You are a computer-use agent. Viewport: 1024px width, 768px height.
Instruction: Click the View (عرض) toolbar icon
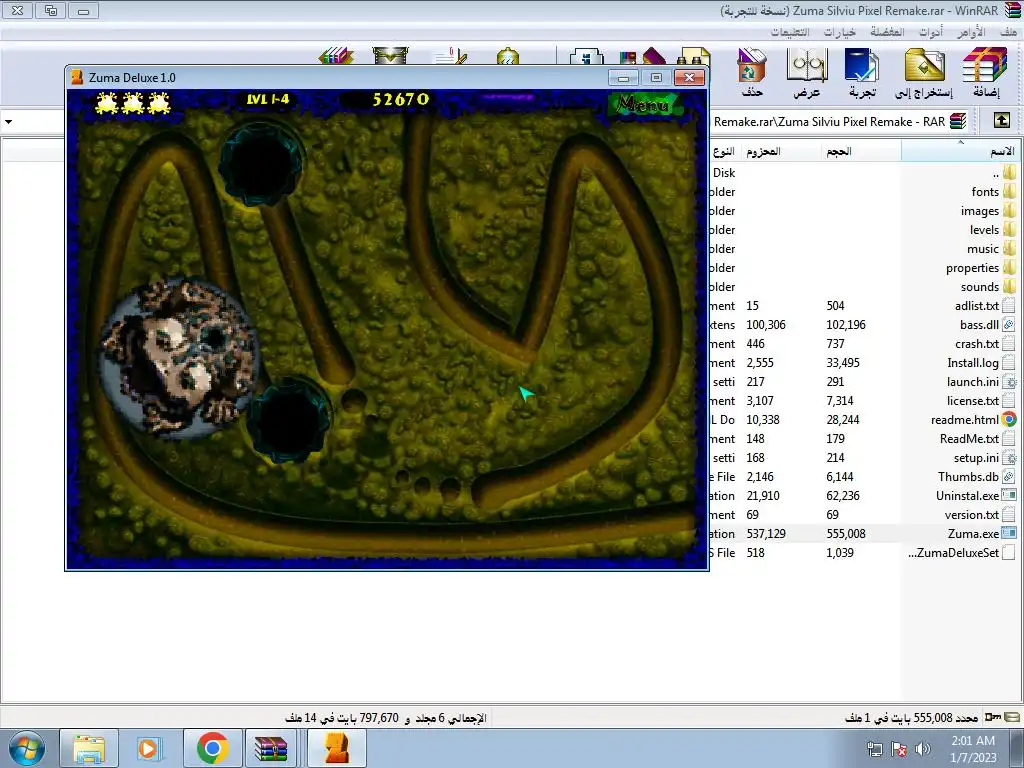pyautogui.click(x=807, y=72)
